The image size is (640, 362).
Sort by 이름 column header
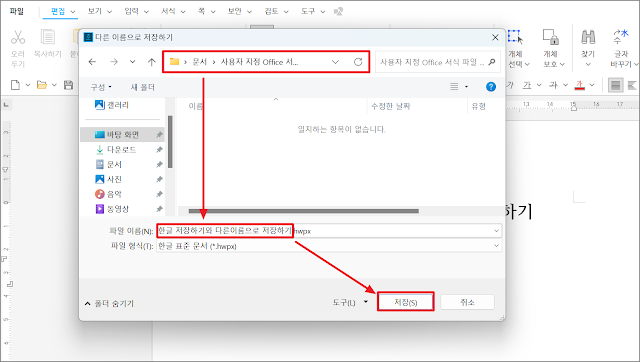point(195,106)
